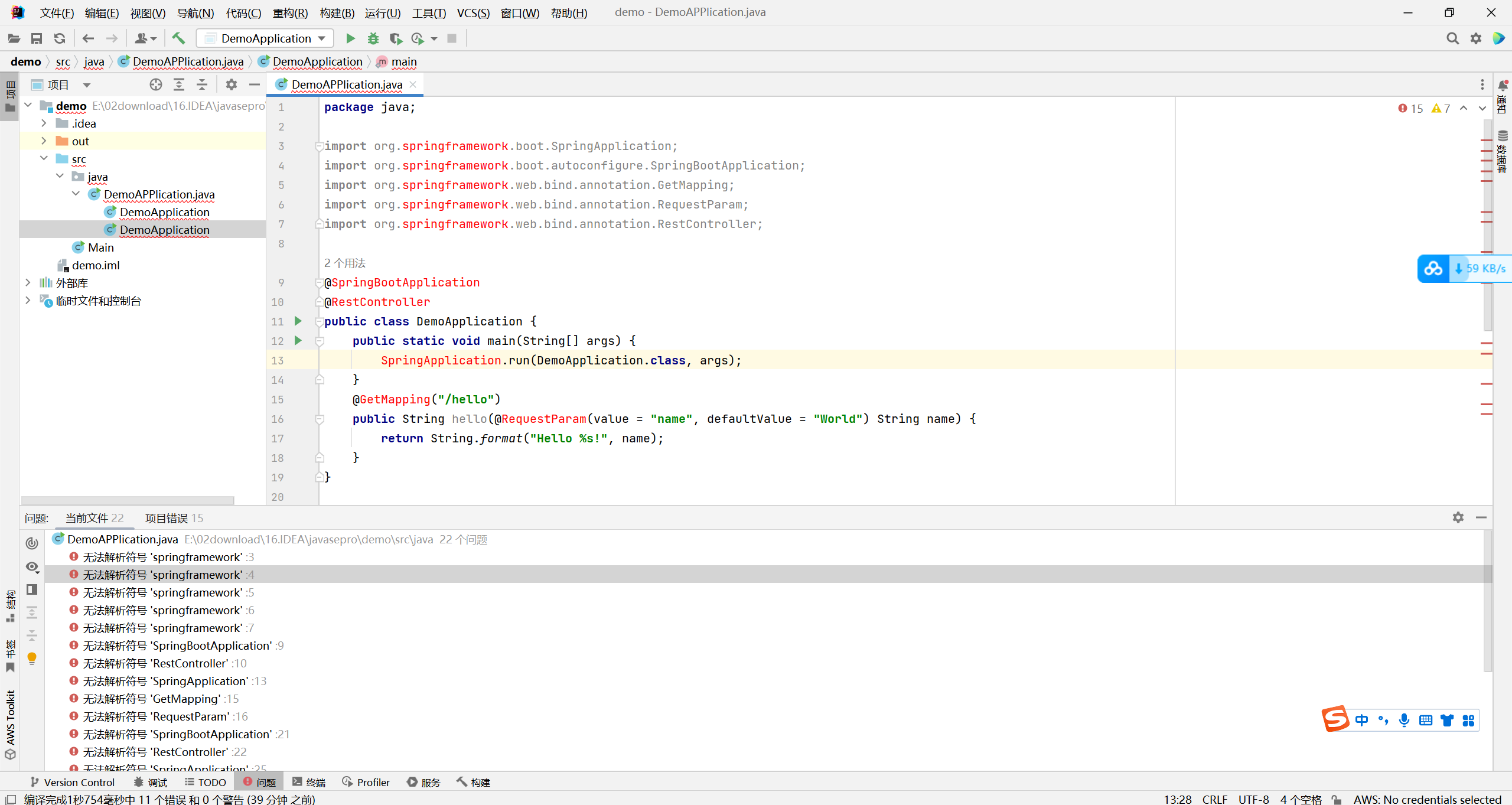Expand the out folder in project tree
The height and width of the screenshot is (805, 1512).
click(44, 141)
